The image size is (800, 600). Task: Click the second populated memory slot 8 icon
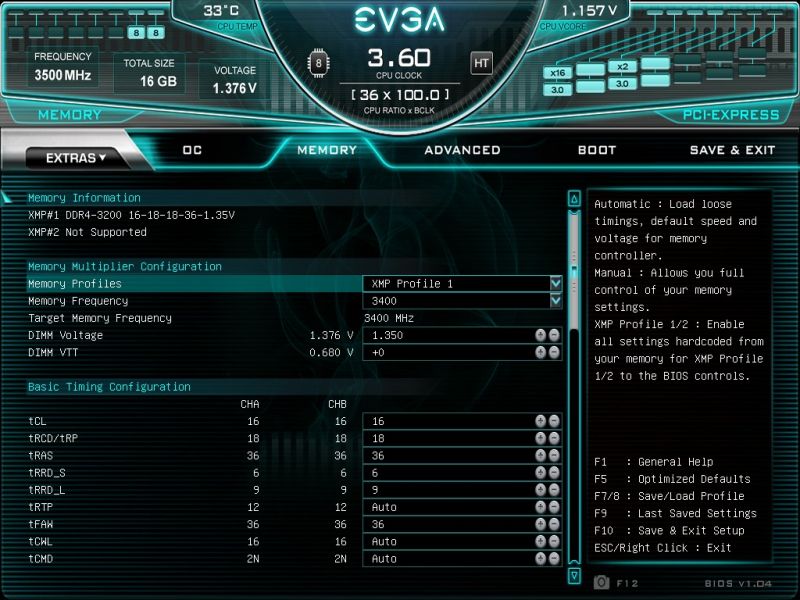pyautogui.click(x=156, y=33)
